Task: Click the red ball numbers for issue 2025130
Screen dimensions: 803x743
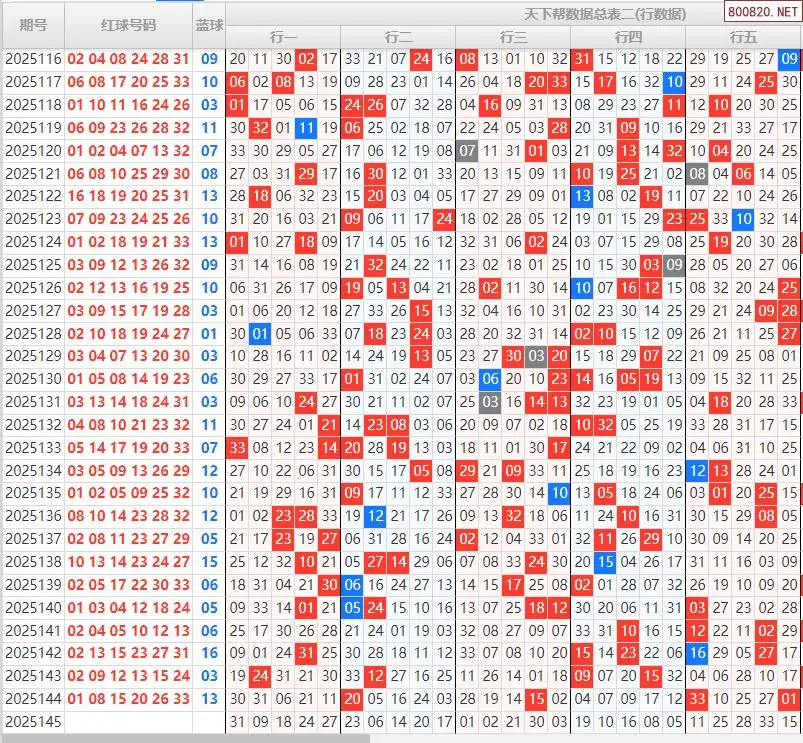Action: [129, 379]
